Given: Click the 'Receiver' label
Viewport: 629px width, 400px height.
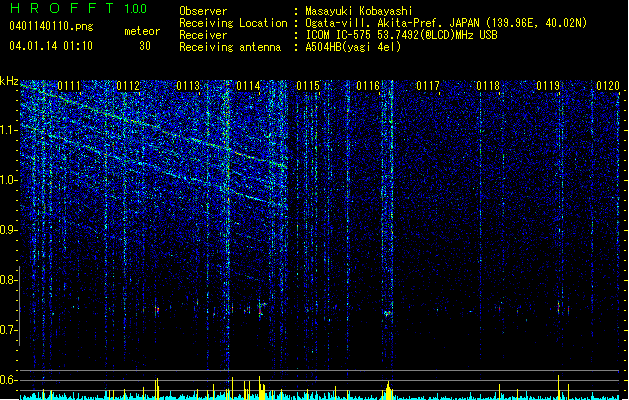Looking at the screenshot, I should click(x=203, y=35).
